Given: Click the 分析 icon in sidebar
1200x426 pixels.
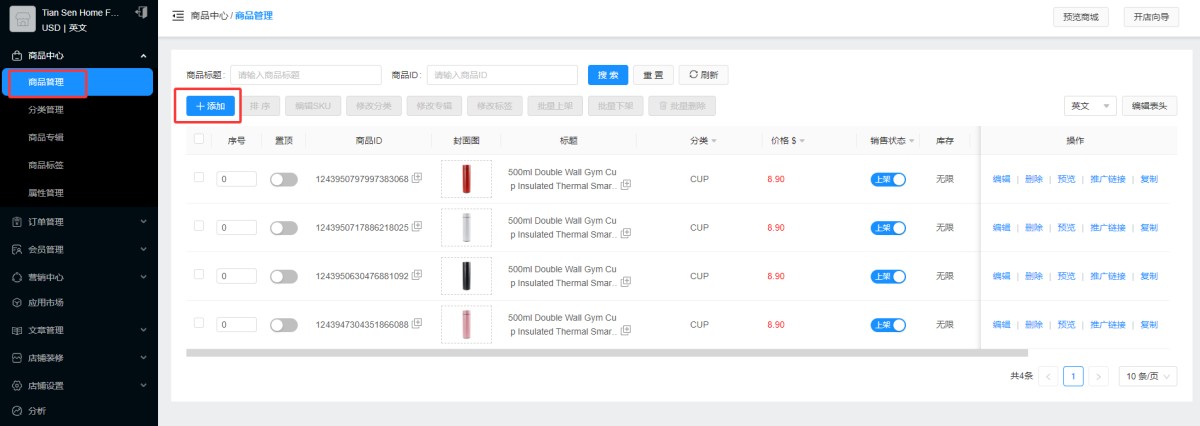Looking at the screenshot, I should (x=17, y=411).
